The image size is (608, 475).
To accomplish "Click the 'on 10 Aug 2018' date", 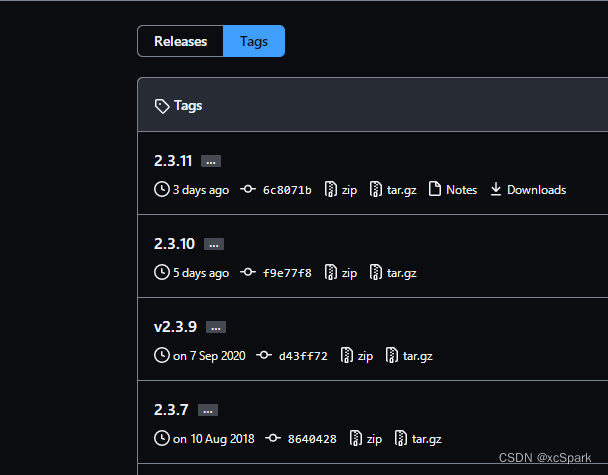I will (x=214, y=439).
